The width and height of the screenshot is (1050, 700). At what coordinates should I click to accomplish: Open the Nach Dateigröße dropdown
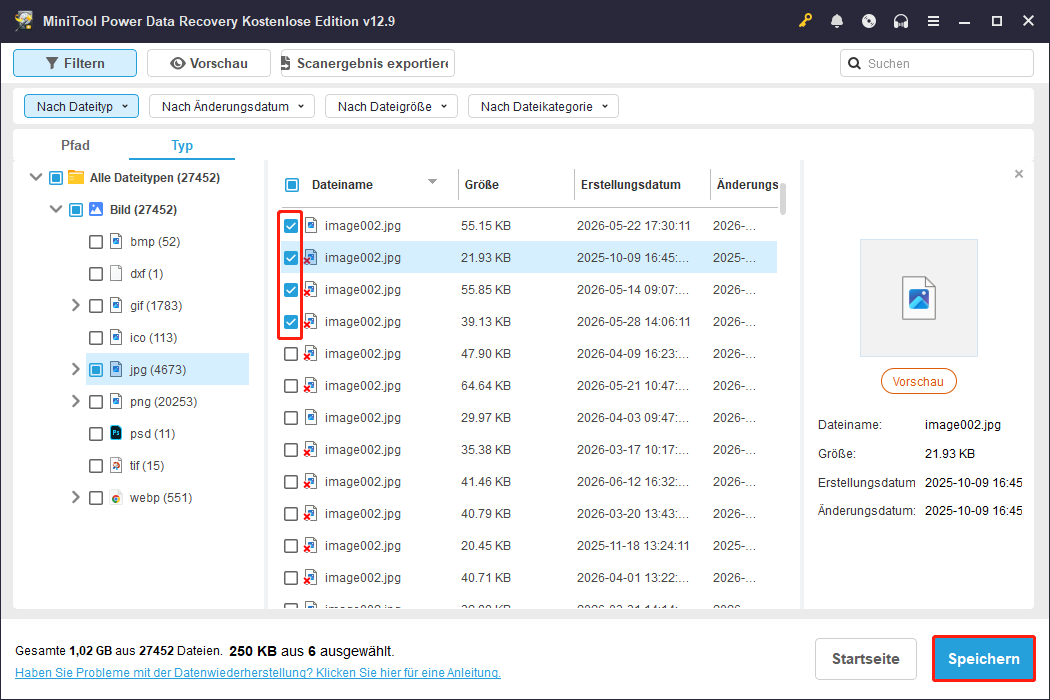pos(391,107)
